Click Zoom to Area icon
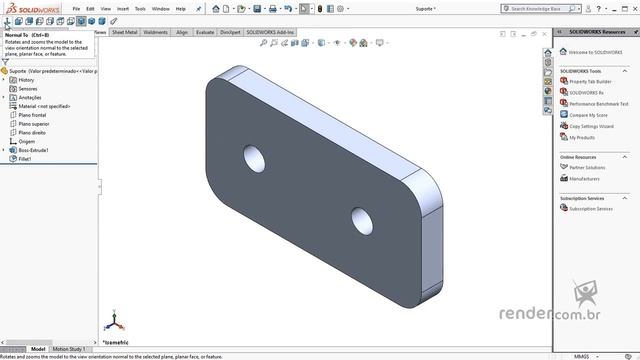The width and height of the screenshot is (640, 360). (274, 42)
